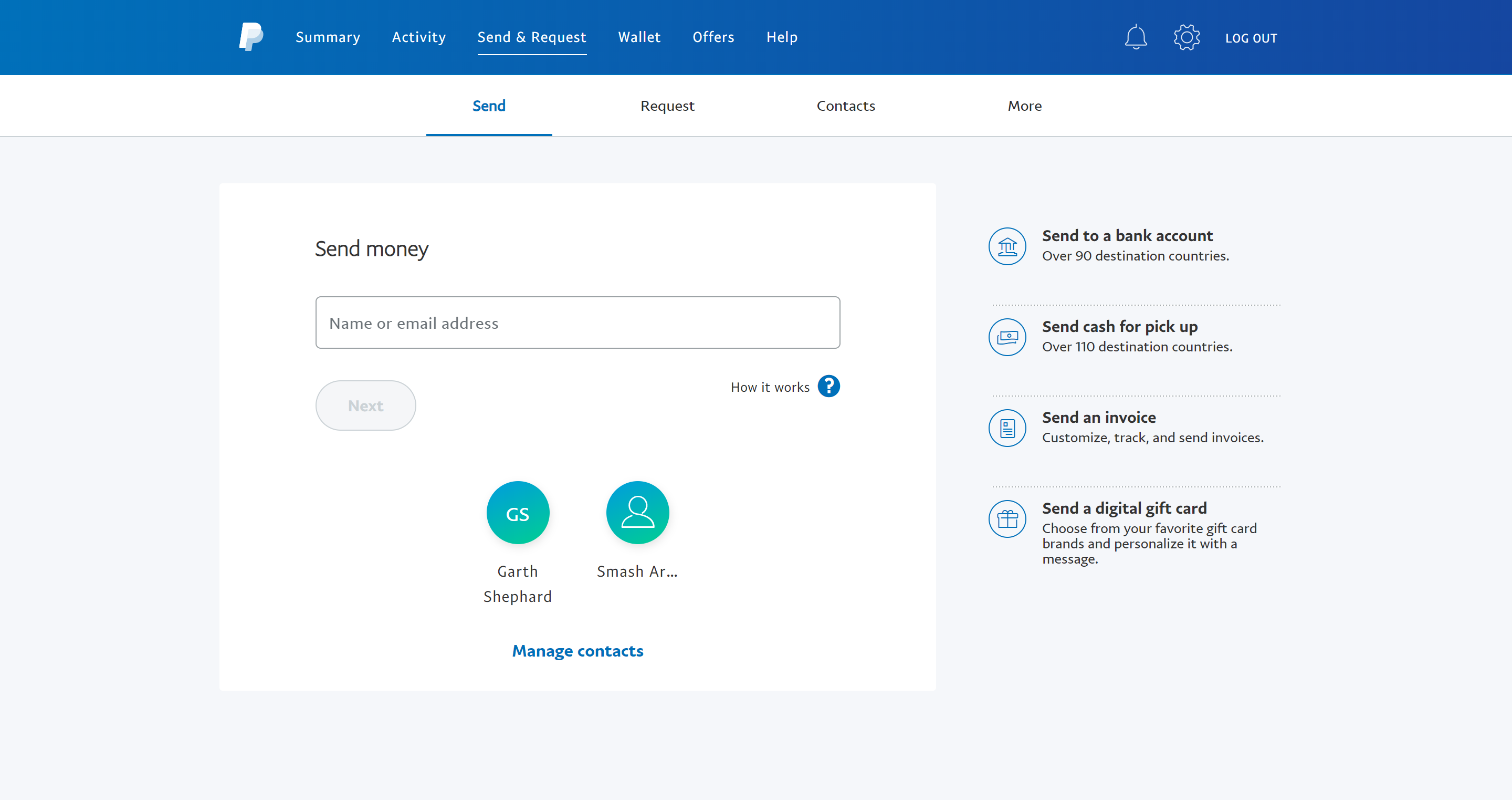Click the cash for pick up icon

coord(1007,338)
